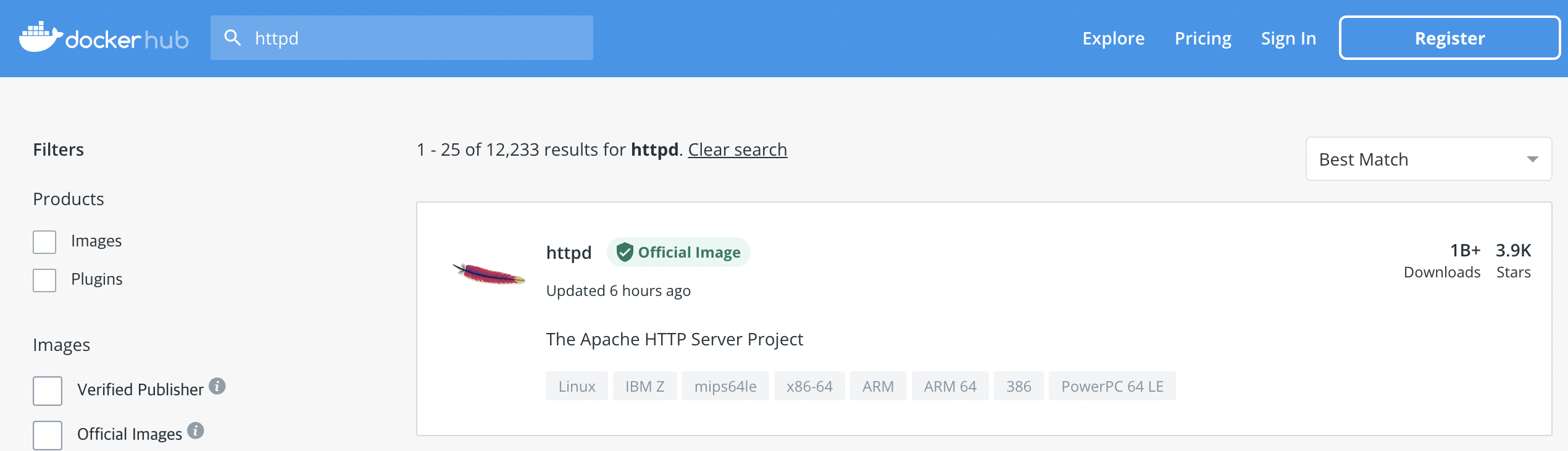Click the Linux tag chip
This screenshot has width=1568, height=451.
[577, 386]
